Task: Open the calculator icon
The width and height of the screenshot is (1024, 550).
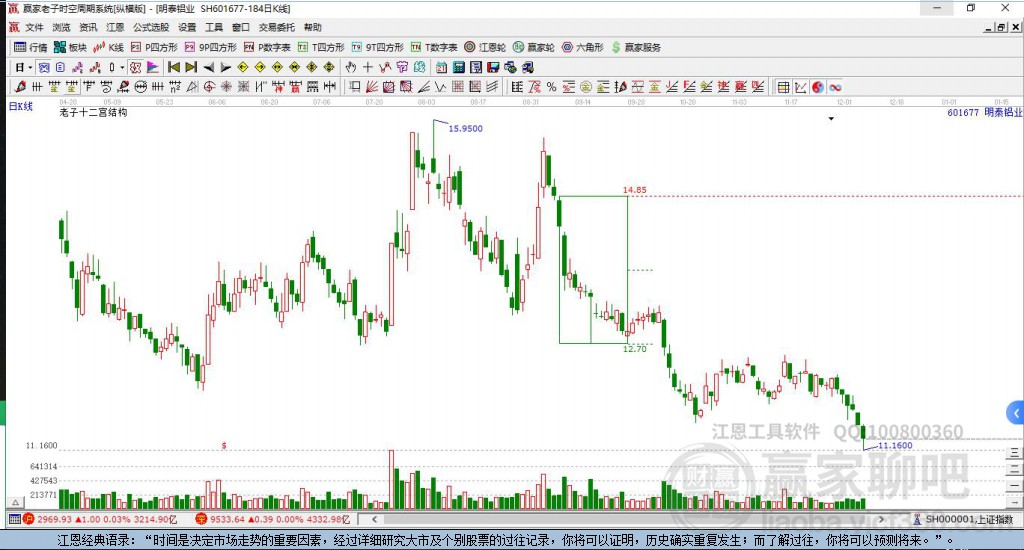Action: click(458, 67)
